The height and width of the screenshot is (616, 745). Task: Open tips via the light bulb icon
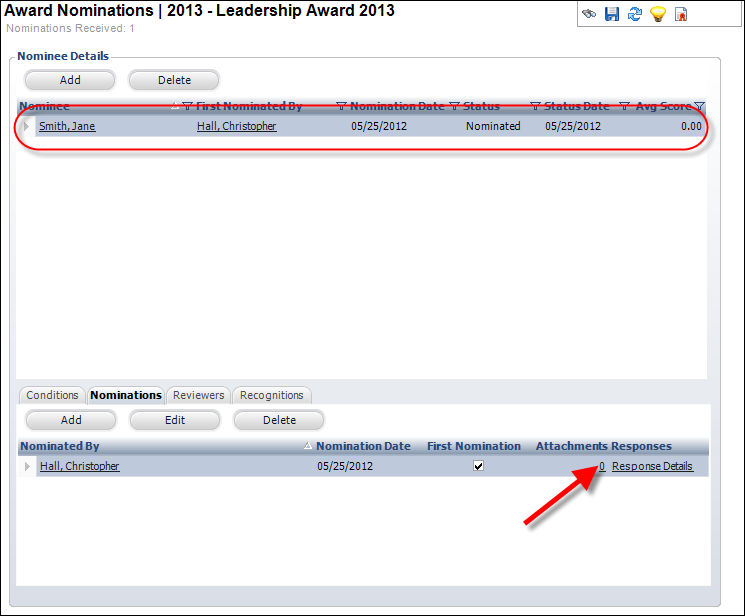[x=658, y=14]
